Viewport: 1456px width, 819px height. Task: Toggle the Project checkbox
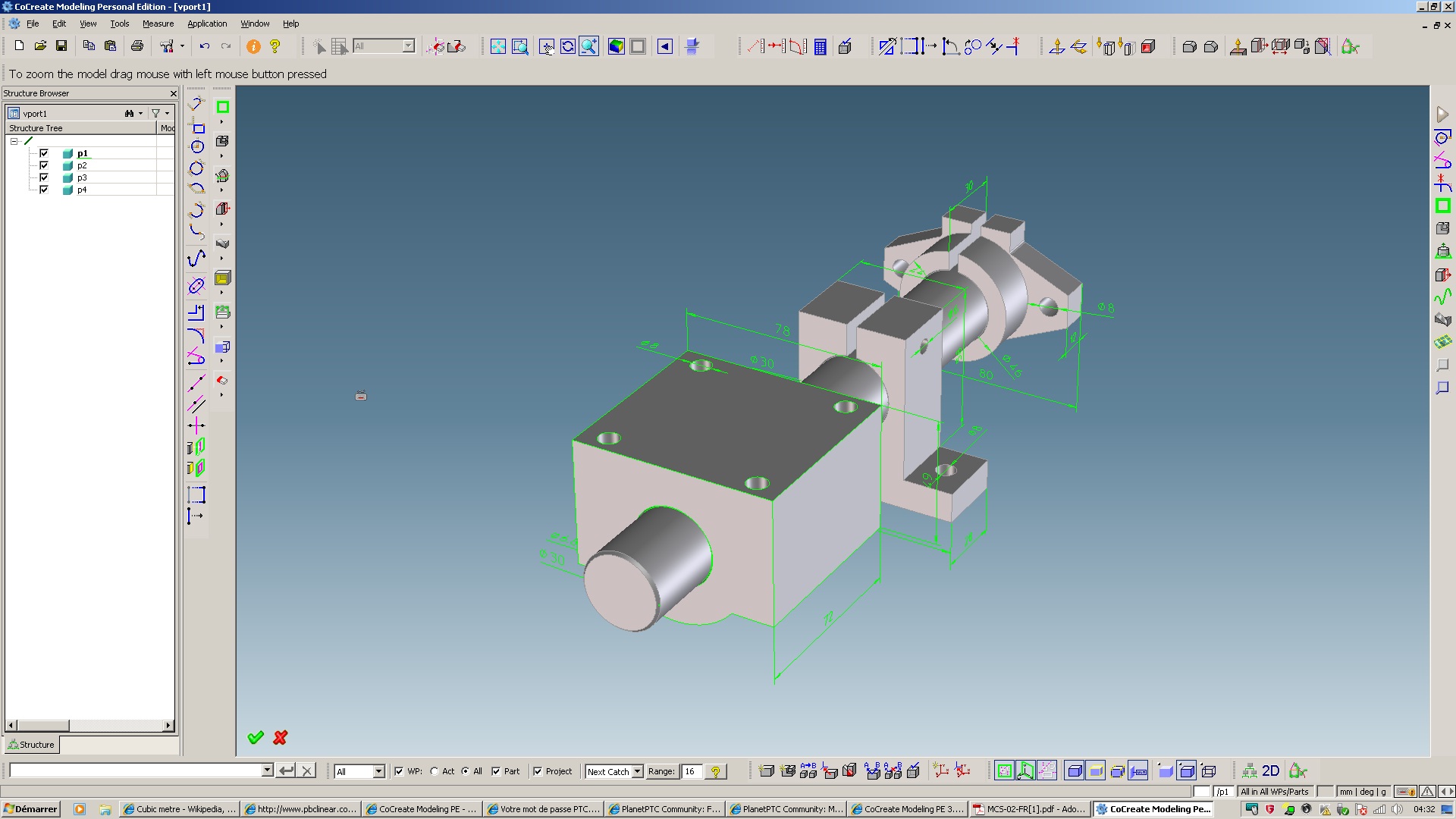(x=538, y=771)
